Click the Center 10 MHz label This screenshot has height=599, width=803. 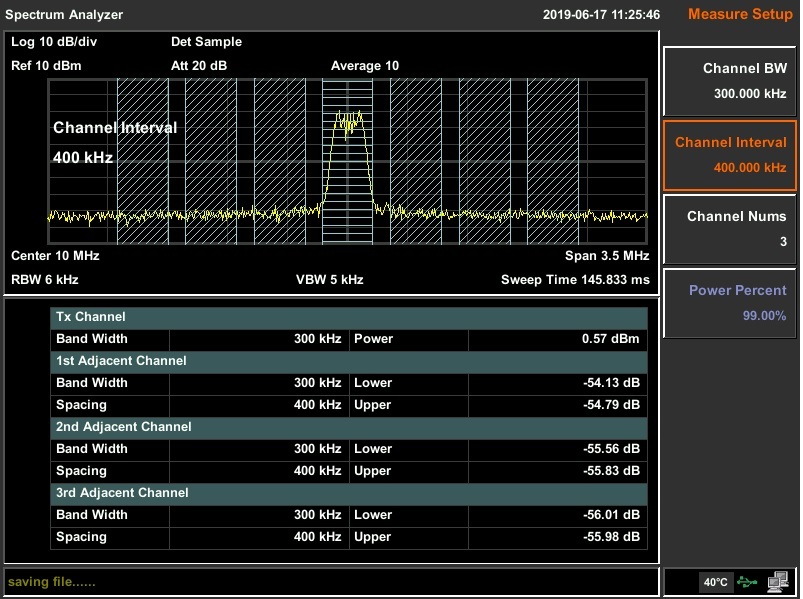pos(55,256)
